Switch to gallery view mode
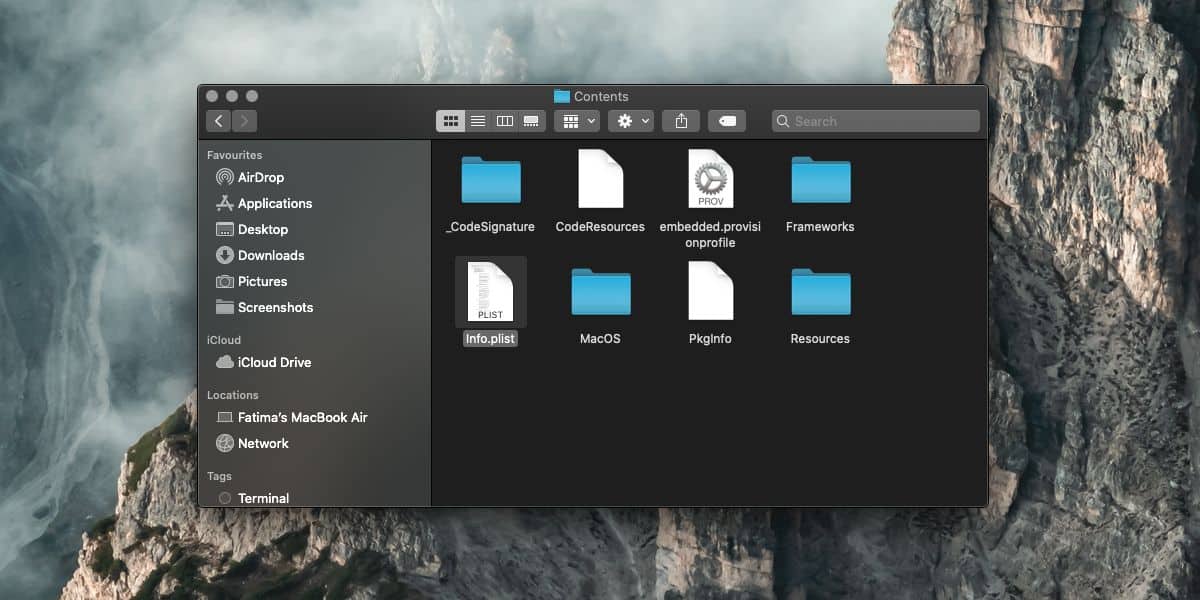Screen dimensions: 1200x600 (532, 121)
